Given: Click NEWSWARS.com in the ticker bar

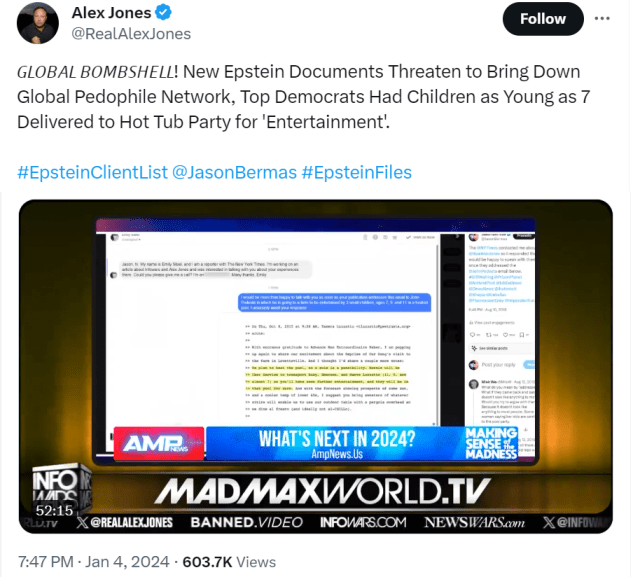Looking at the screenshot, I should coord(474,522).
